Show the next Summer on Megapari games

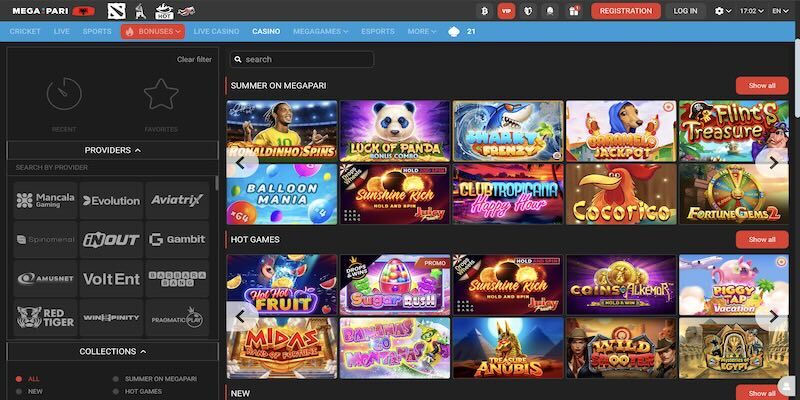pyautogui.click(x=773, y=163)
